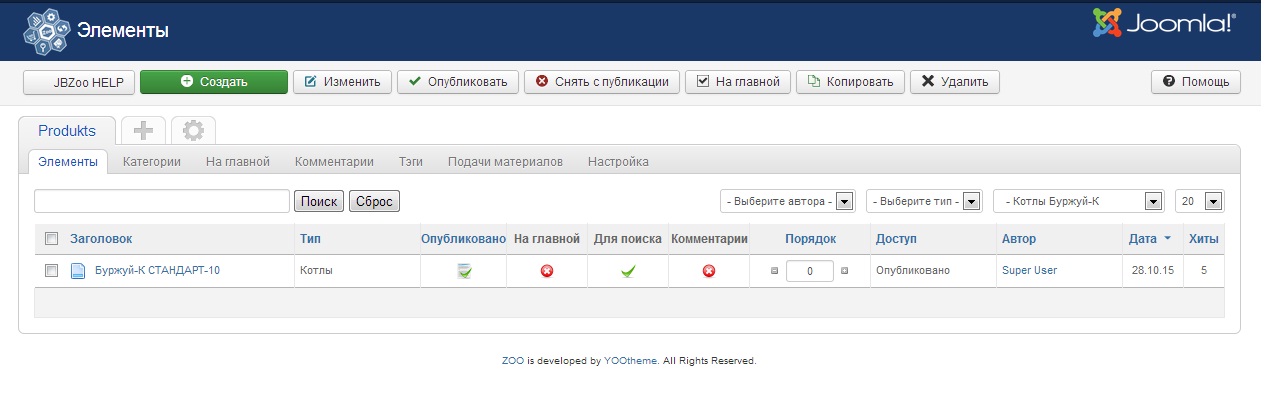
Task: Check the select-all checkbox in table header
Action: point(52,239)
